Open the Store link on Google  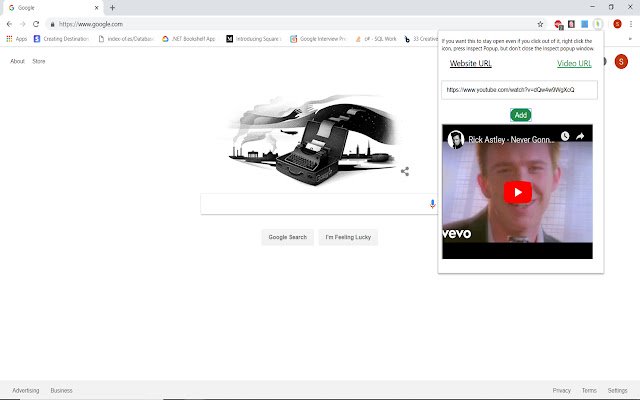(39, 61)
